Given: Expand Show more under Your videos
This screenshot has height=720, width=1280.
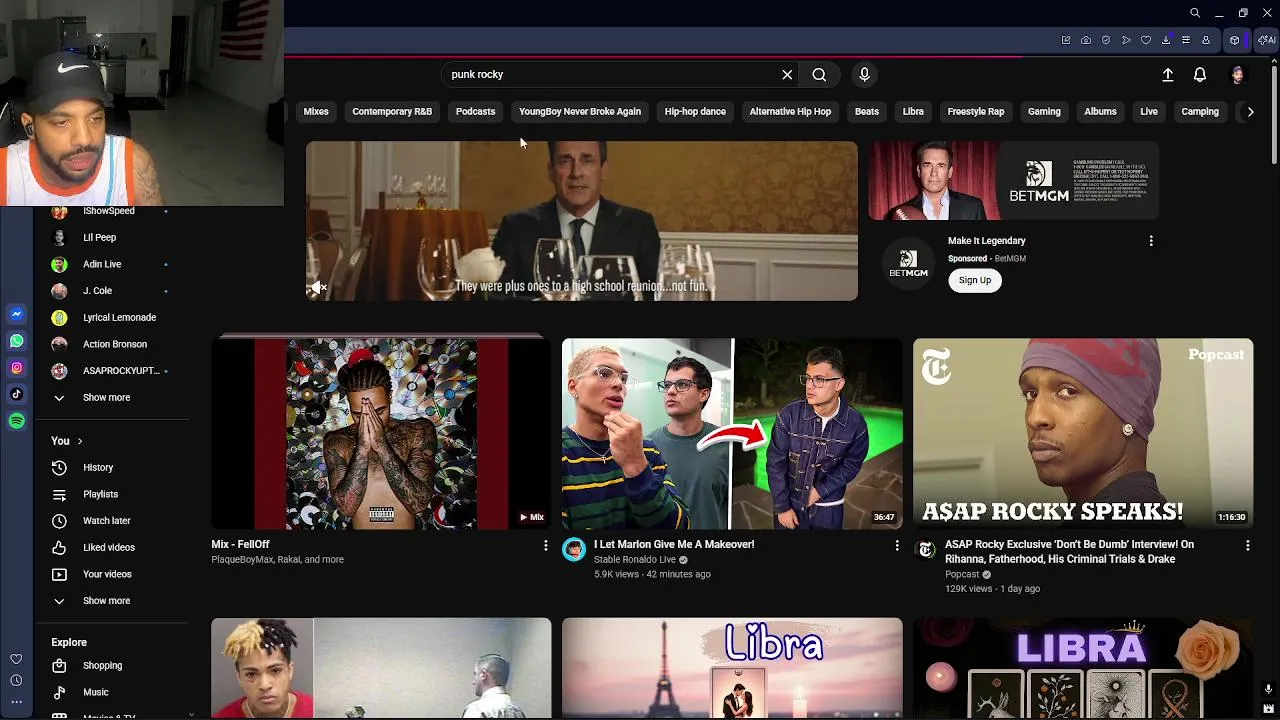Looking at the screenshot, I should 106,601.
